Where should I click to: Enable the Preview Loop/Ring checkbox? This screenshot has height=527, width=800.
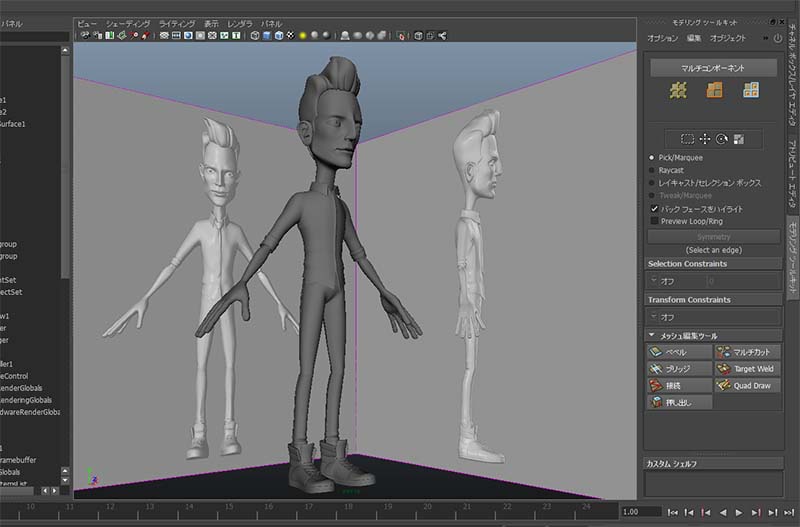[654, 221]
